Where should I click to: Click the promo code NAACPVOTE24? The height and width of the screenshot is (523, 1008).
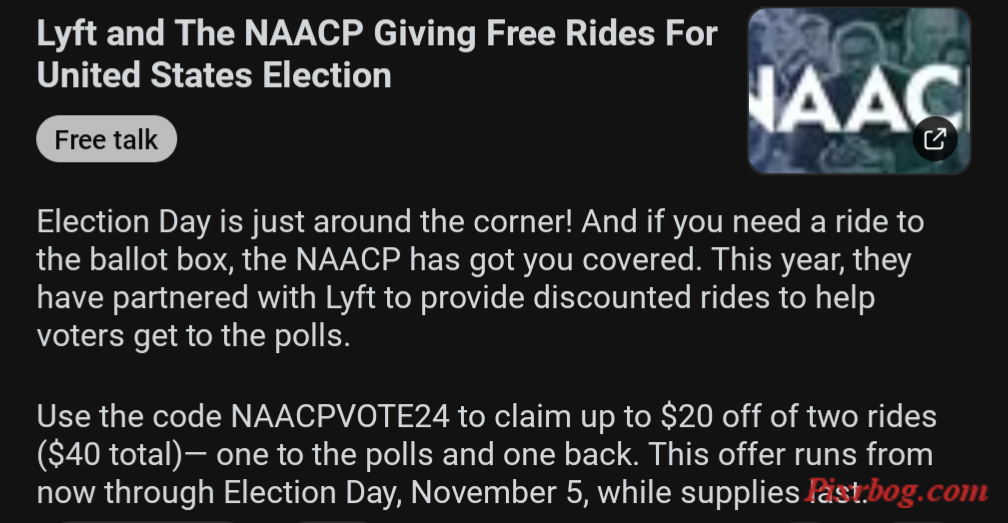tap(339, 416)
